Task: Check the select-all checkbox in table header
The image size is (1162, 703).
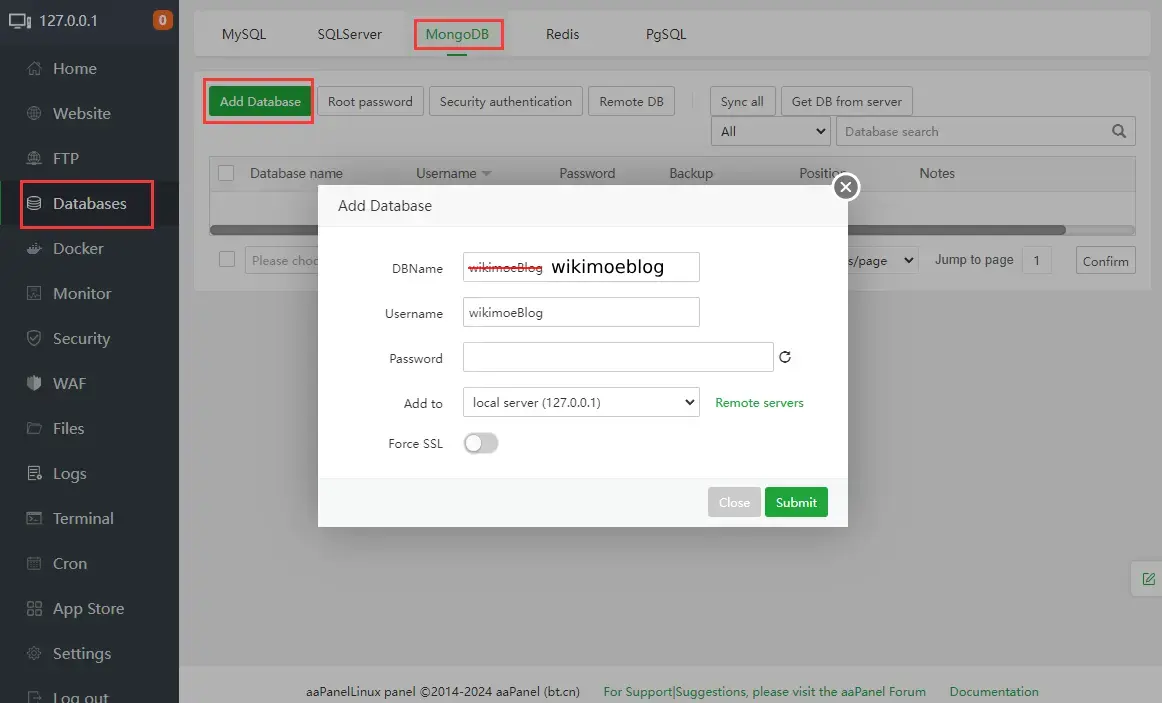Action: pos(226,173)
